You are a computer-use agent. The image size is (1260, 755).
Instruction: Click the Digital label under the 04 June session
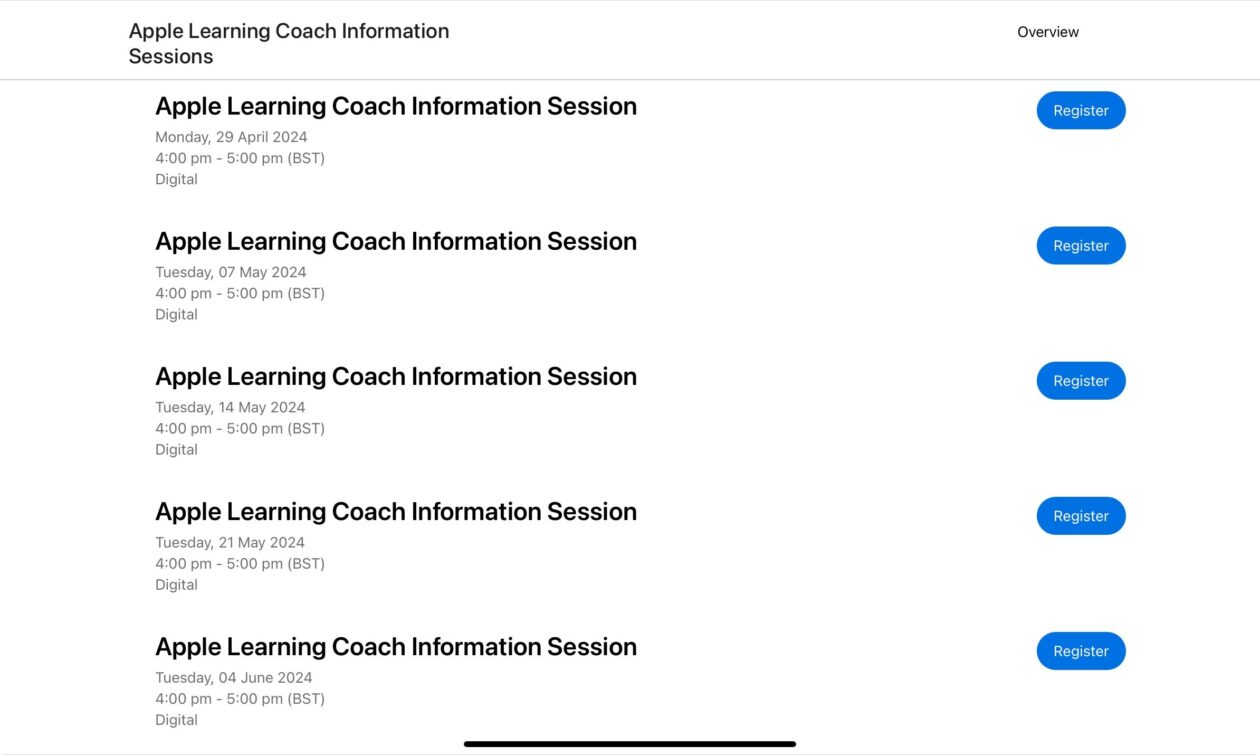177,719
